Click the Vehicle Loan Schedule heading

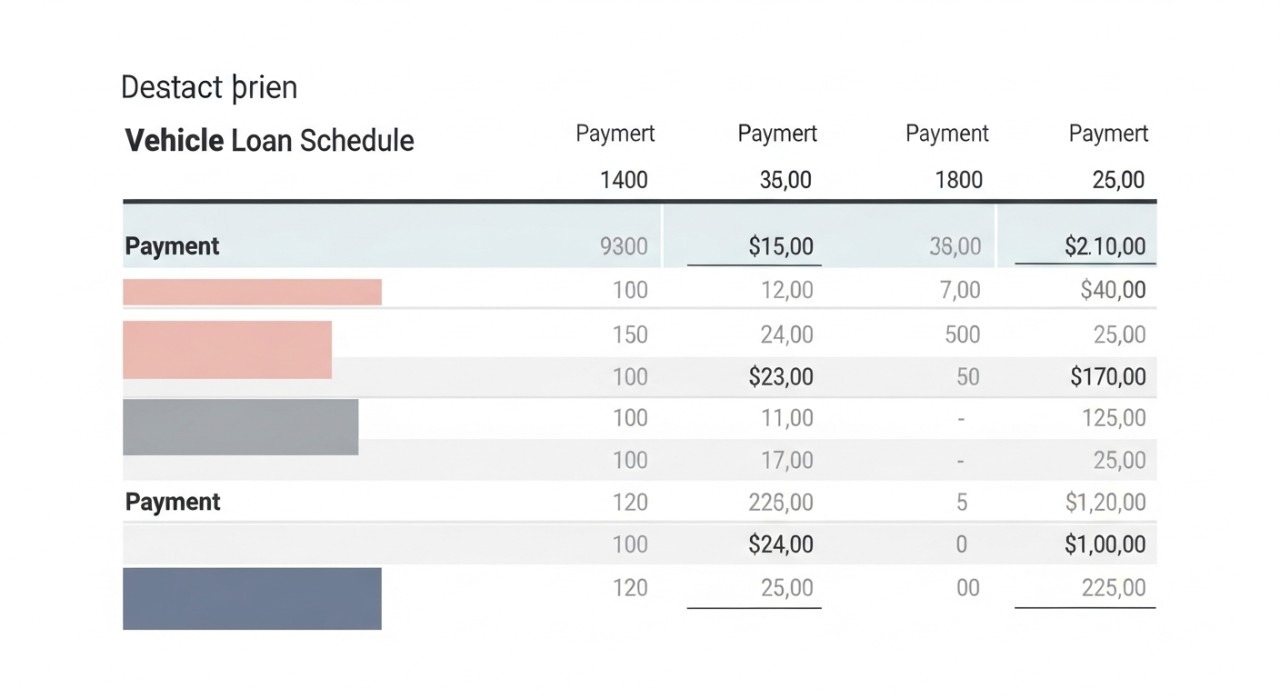point(269,140)
